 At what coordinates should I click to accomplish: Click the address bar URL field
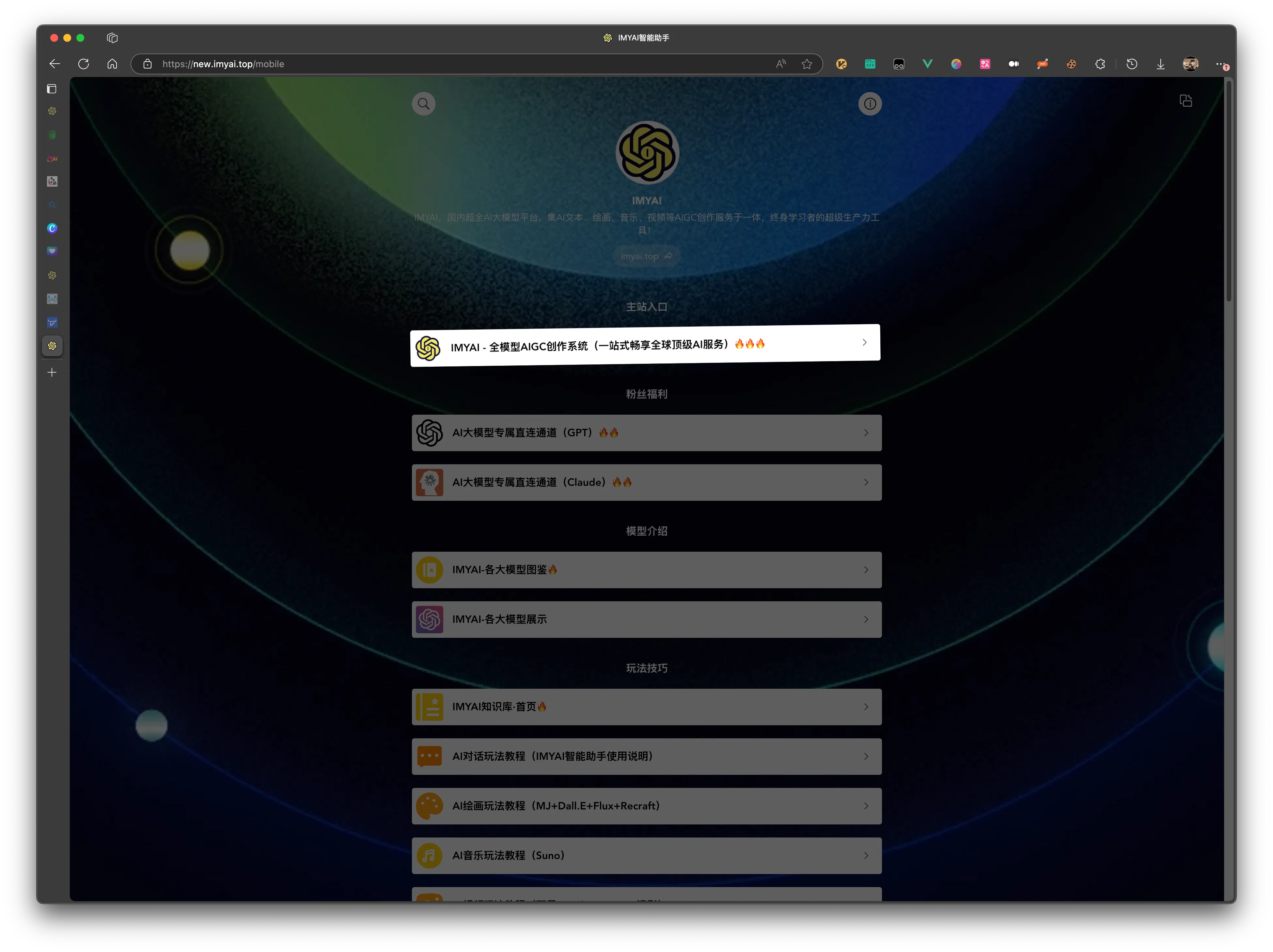point(477,64)
